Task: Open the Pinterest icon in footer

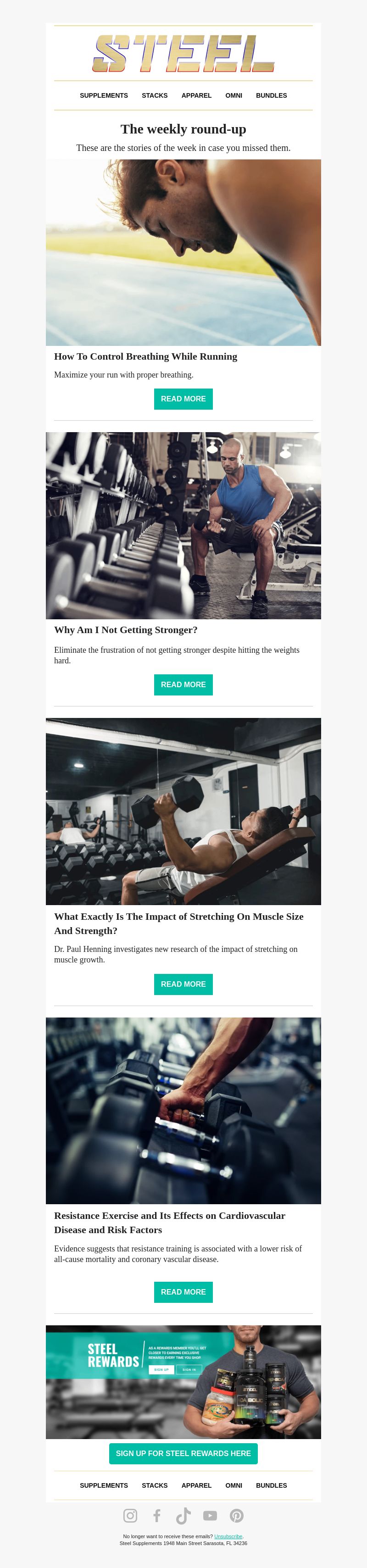Action: click(x=237, y=1515)
